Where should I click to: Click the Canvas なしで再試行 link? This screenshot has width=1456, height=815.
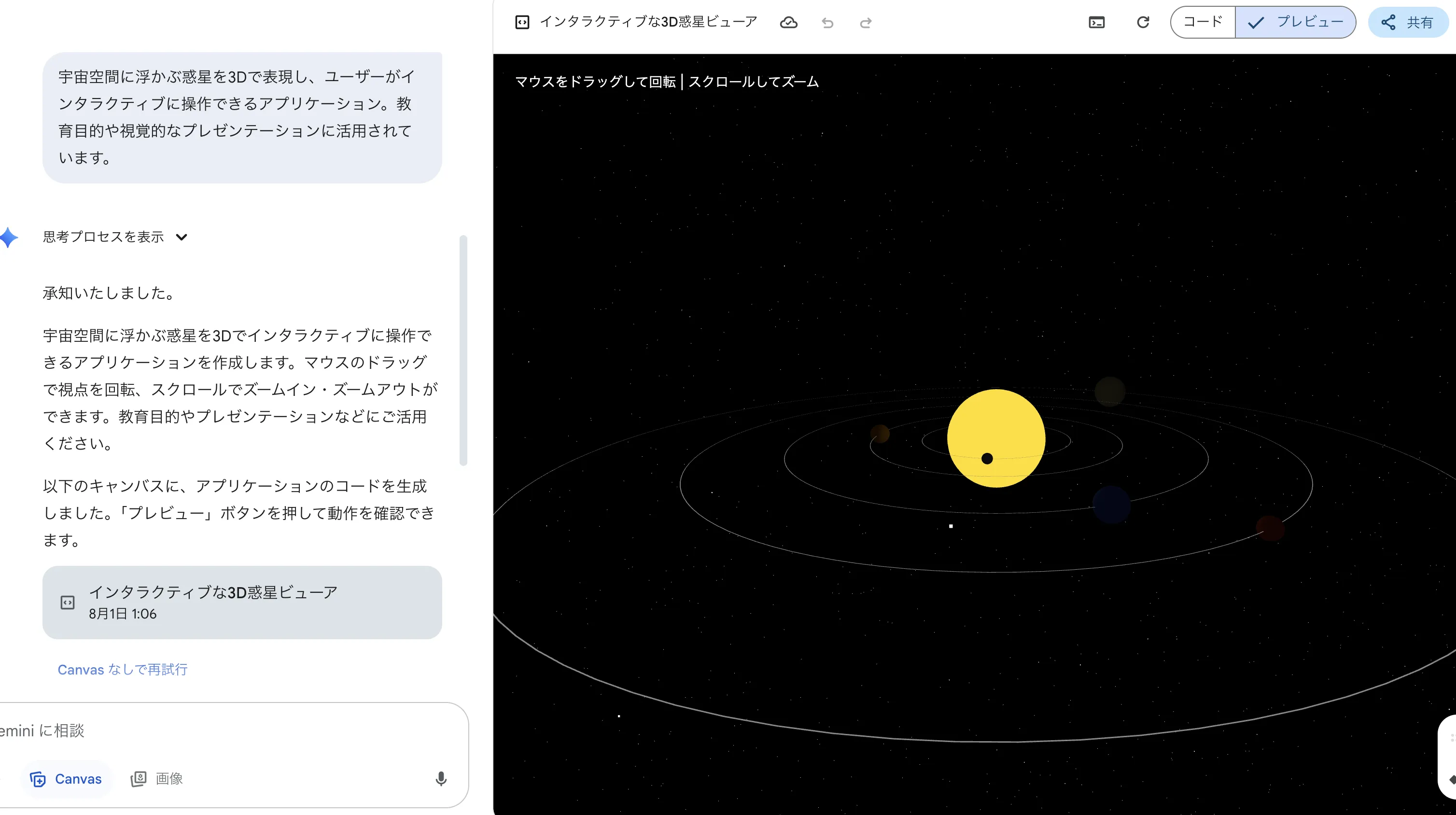pyautogui.click(x=122, y=669)
